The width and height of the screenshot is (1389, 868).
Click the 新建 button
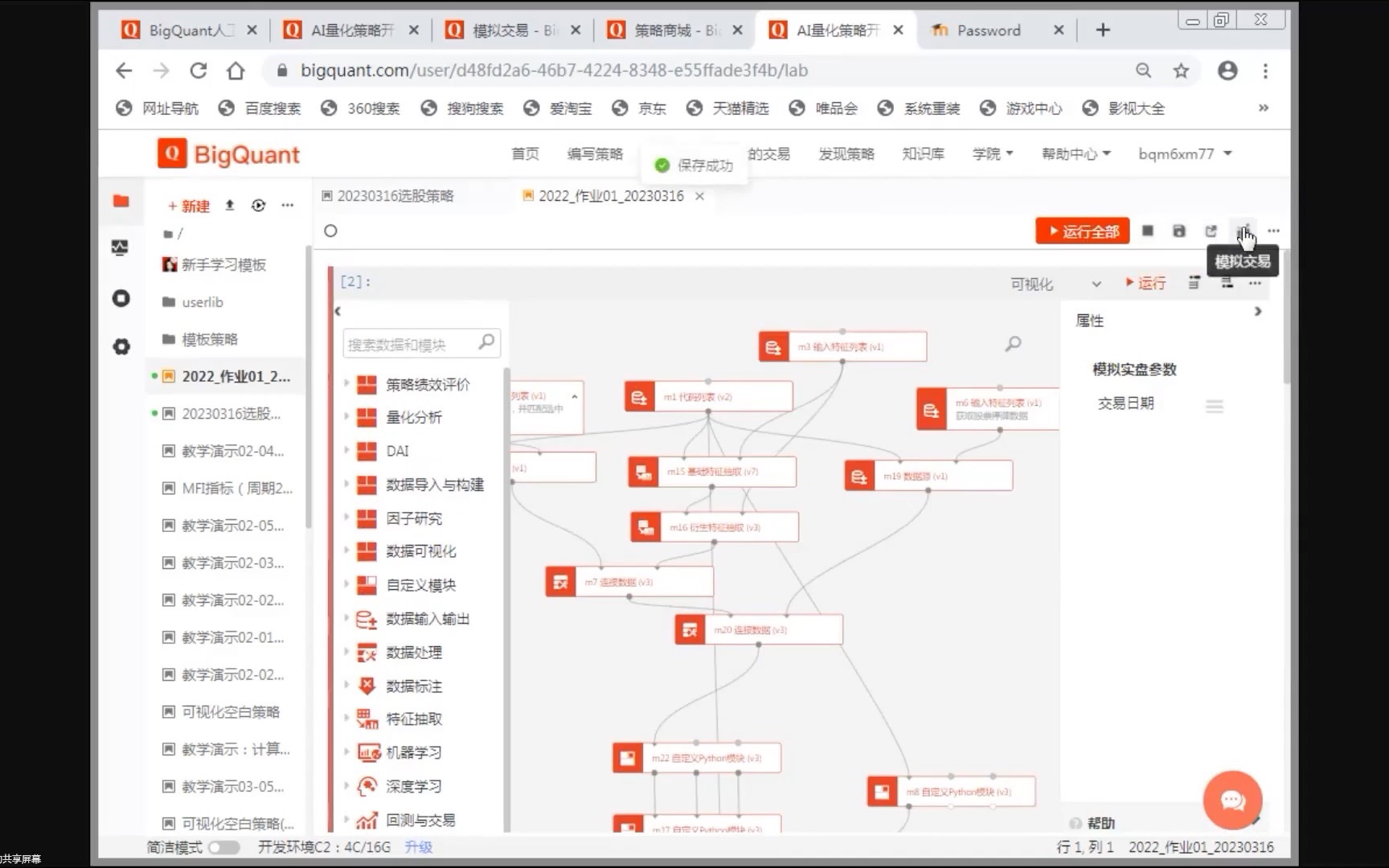click(189, 206)
